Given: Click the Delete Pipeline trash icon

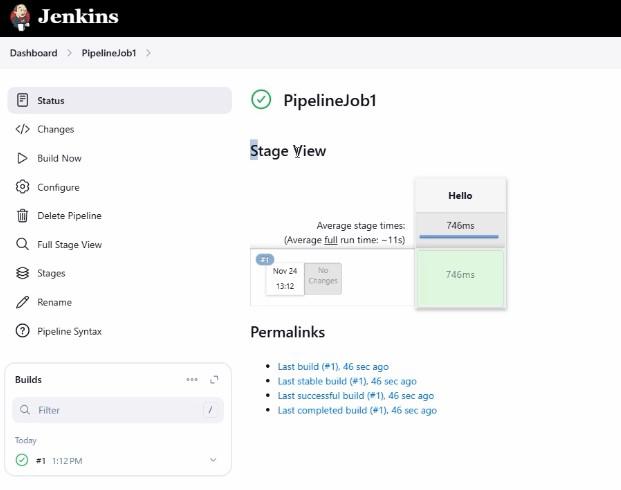Looking at the screenshot, I should [x=23, y=215].
